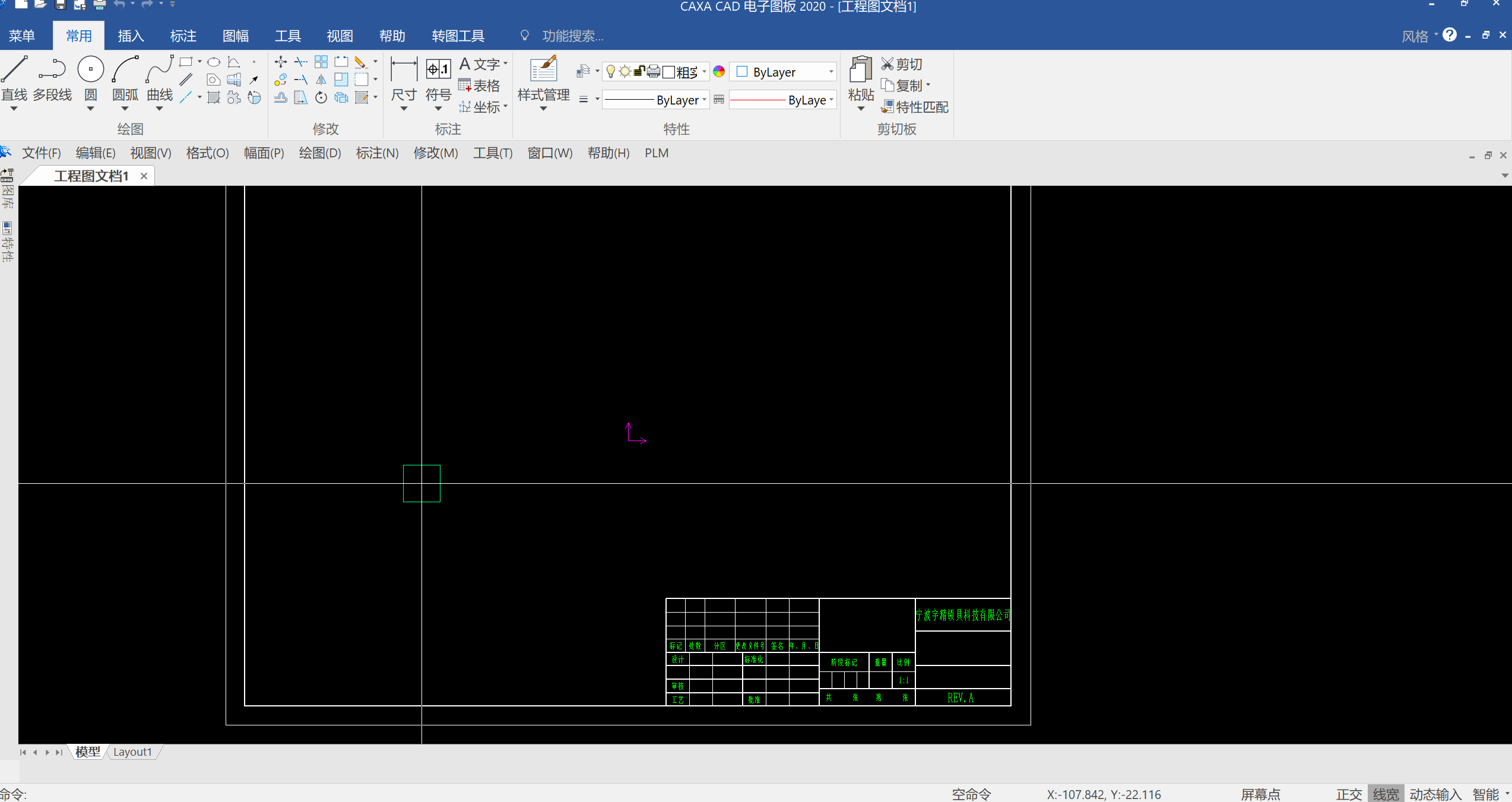Click the 表格 table button

click(478, 85)
